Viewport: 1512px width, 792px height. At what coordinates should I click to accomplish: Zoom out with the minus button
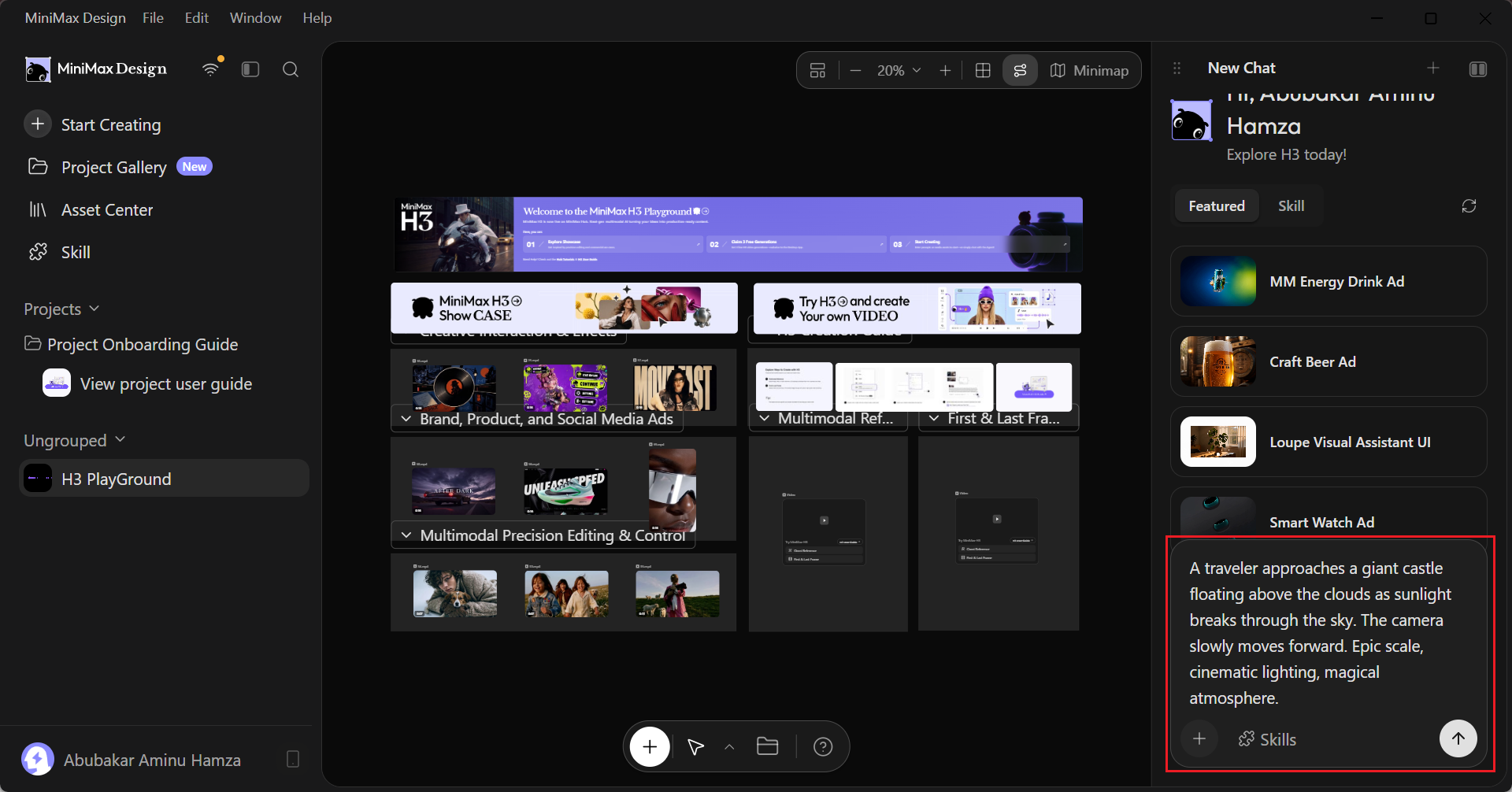point(856,71)
